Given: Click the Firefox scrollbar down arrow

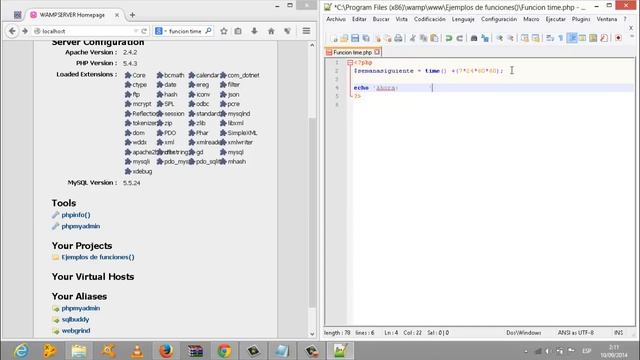Looking at the screenshot, I should point(312,334).
